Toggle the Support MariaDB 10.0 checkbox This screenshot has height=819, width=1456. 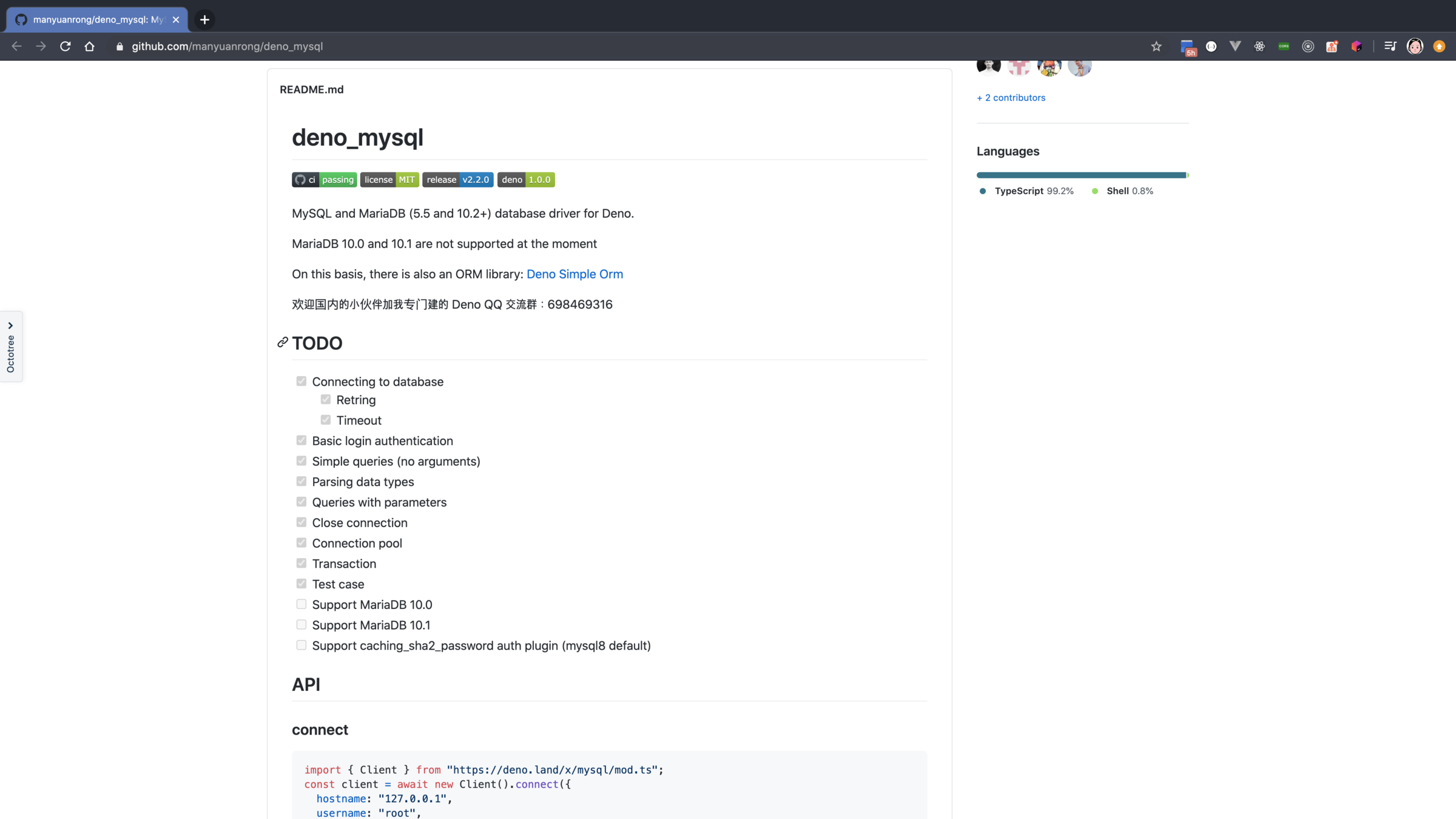pyautogui.click(x=302, y=604)
